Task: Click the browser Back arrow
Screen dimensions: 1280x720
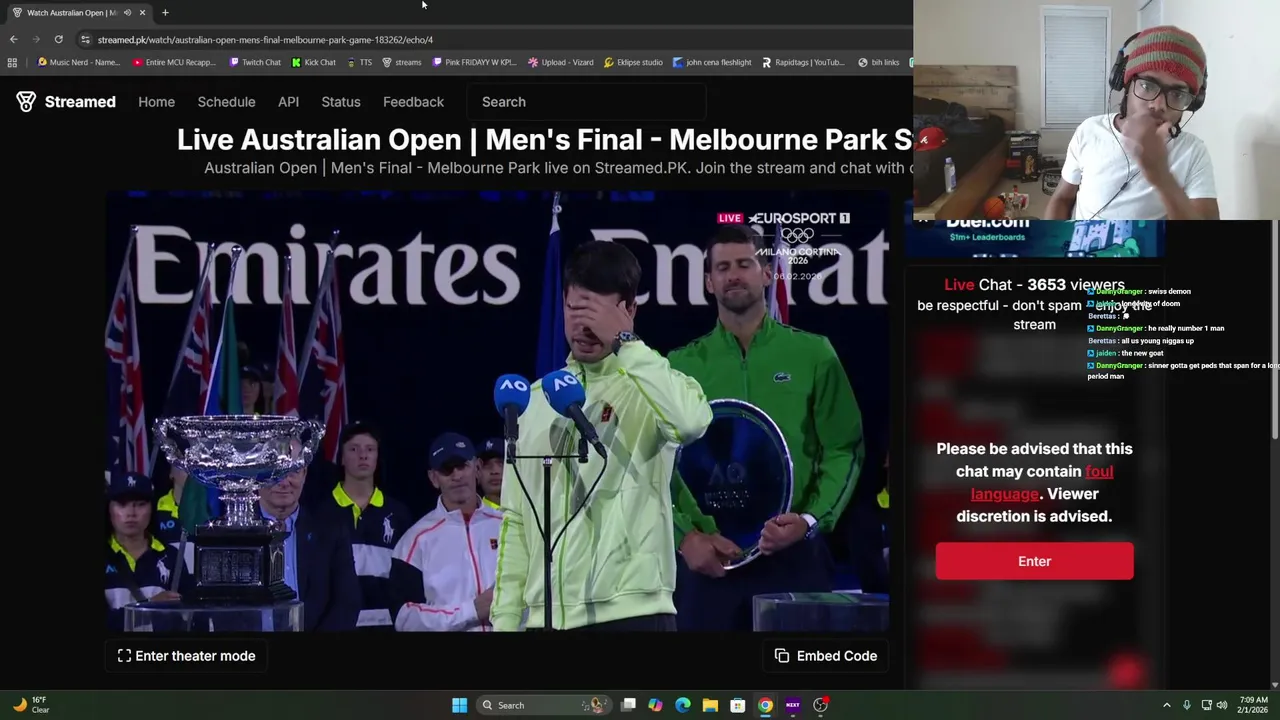Action: tap(13, 39)
